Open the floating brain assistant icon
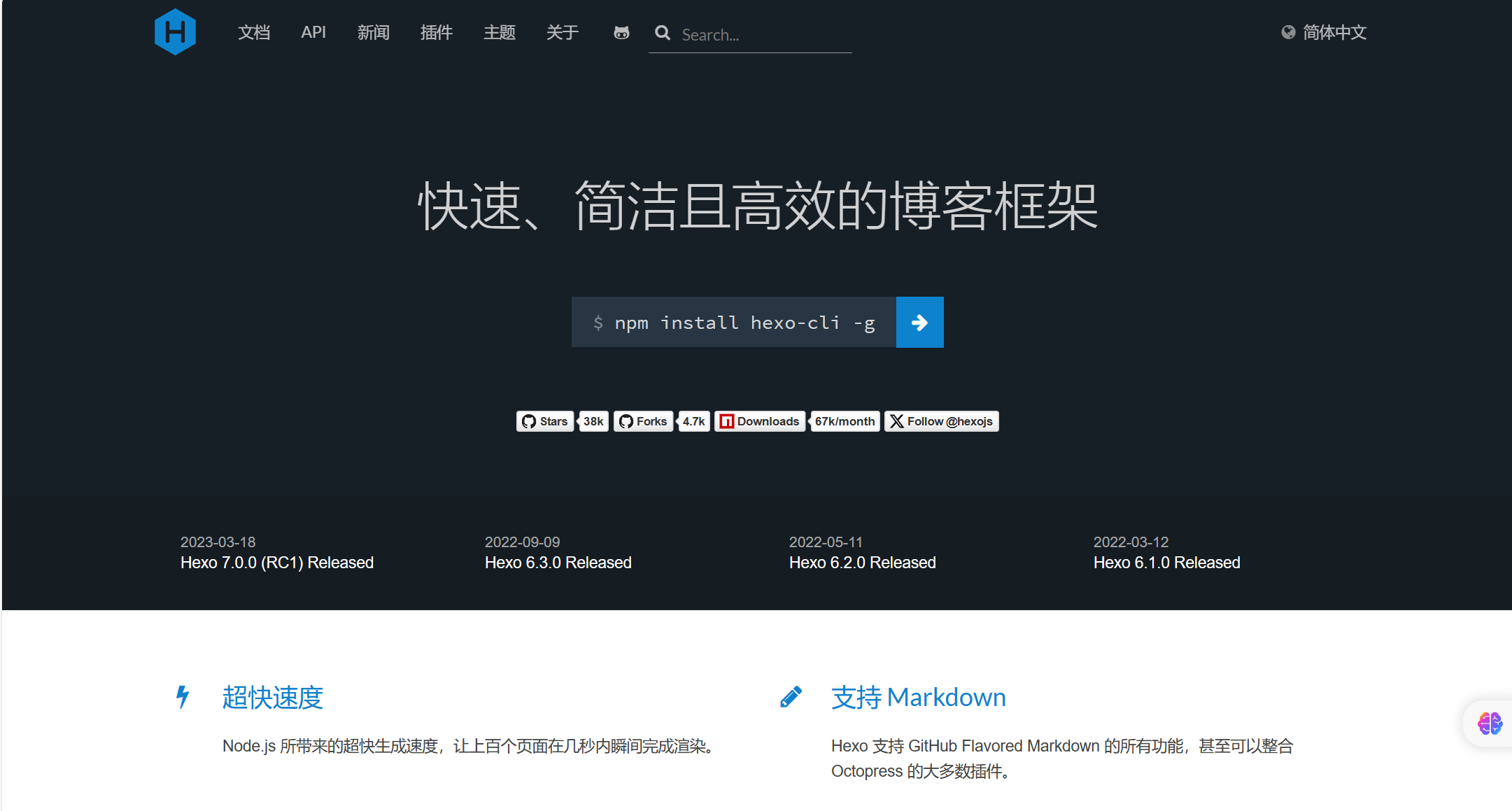 click(x=1490, y=724)
